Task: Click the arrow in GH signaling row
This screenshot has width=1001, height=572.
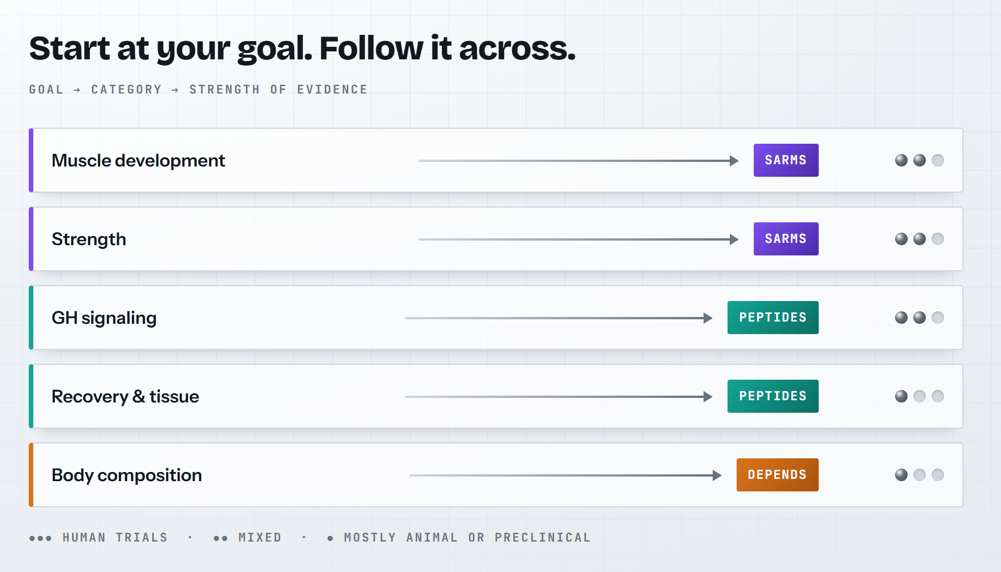Action: coord(559,318)
